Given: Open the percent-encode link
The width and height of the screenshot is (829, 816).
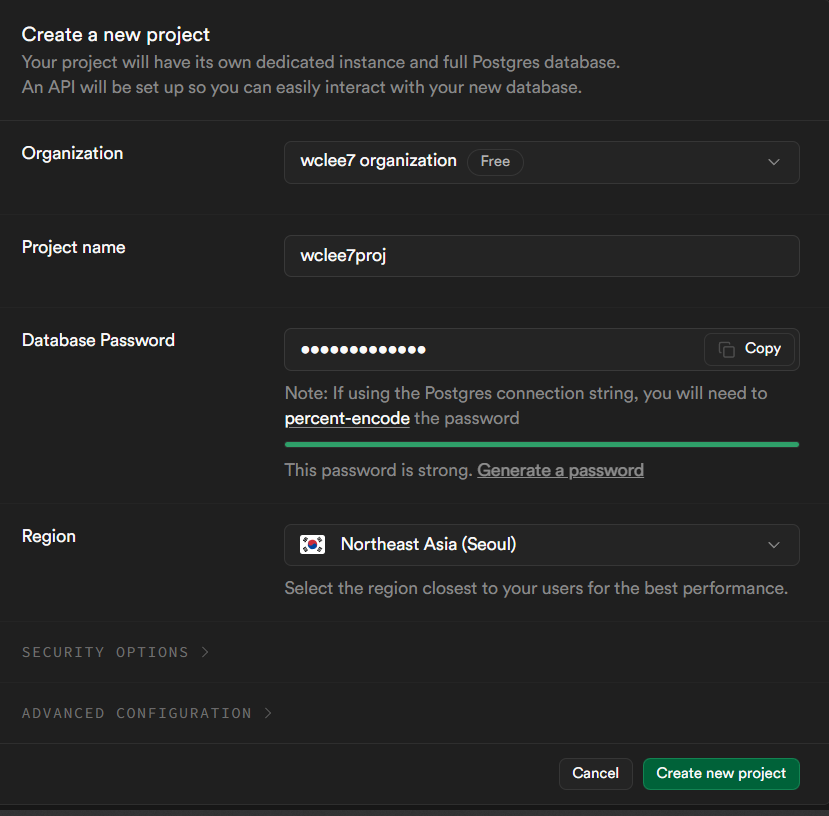Looking at the screenshot, I should coord(347,418).
